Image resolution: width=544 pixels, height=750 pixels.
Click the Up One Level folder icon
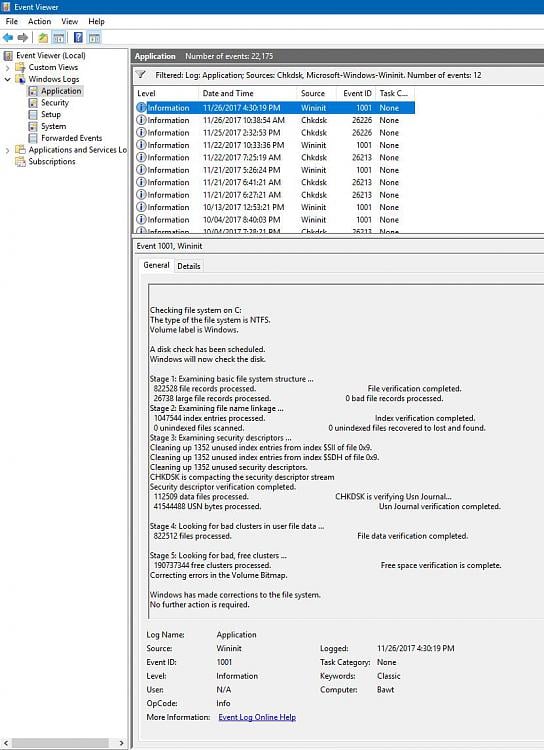click(x=43, y=37)
